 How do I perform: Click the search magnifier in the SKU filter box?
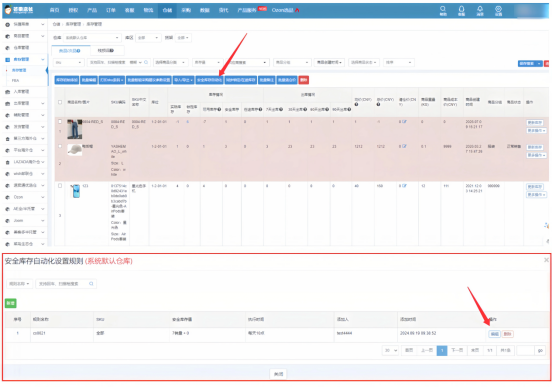coord(146,62)
